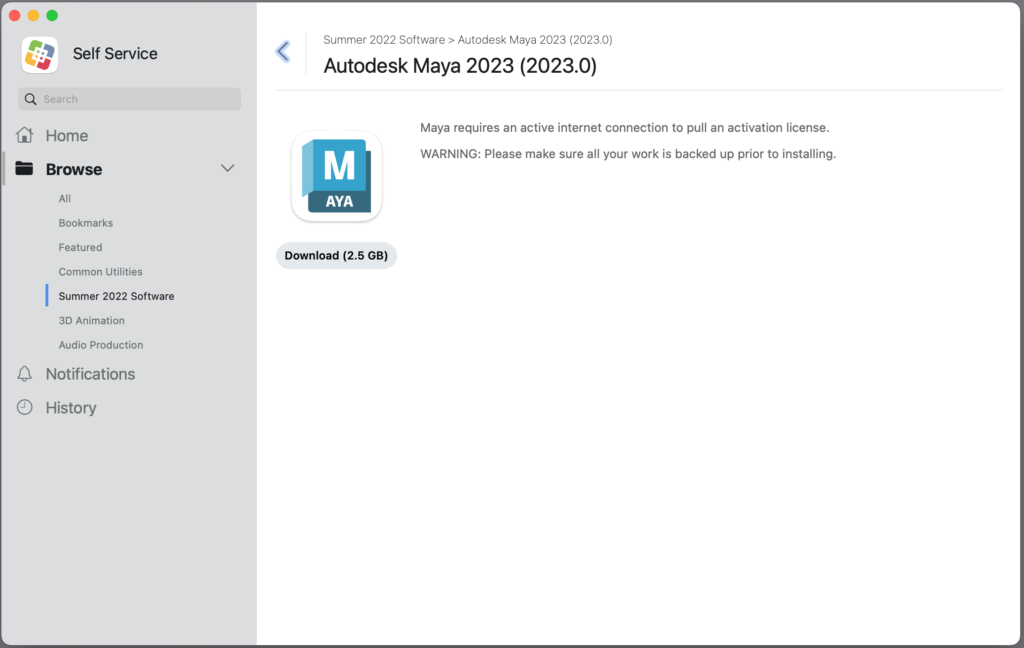Open the Bookmarks category

click(86, 223)
